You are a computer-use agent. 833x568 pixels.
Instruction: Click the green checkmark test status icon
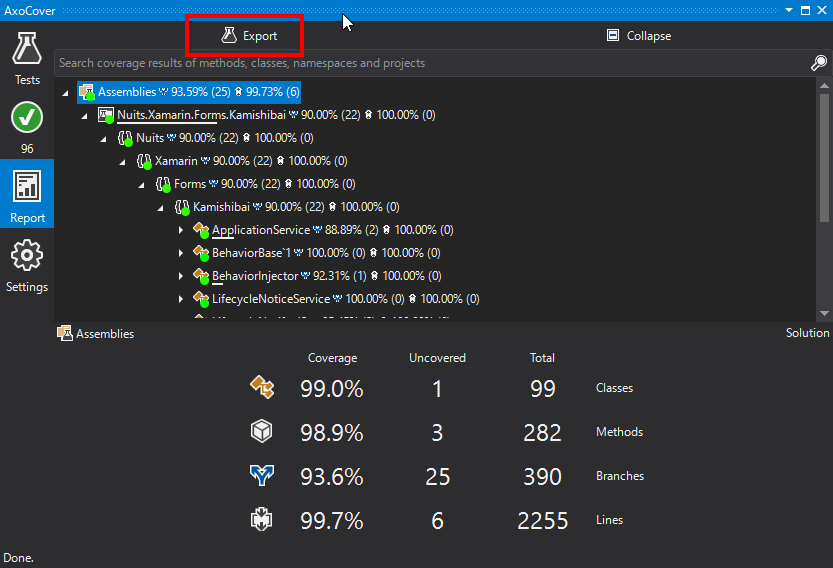pos(27,117)
